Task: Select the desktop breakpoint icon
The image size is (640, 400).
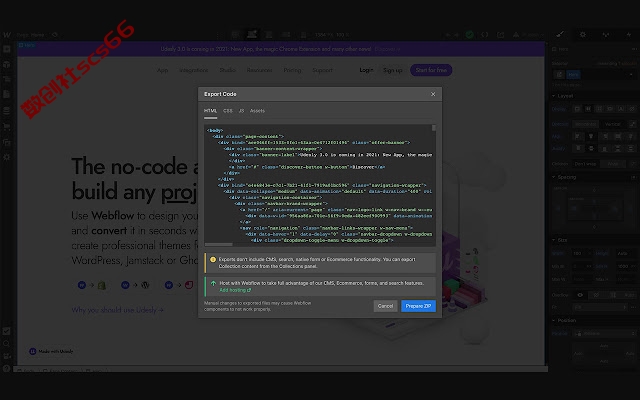Action: click(x=252, y=34)
